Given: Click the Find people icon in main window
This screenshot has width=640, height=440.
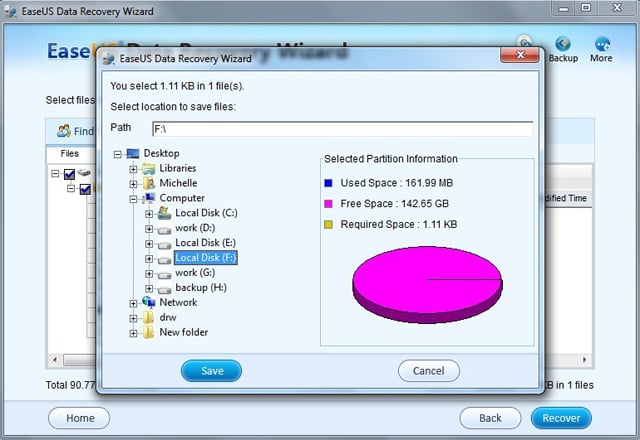Looking at the screenshot, I should [64, 131].
